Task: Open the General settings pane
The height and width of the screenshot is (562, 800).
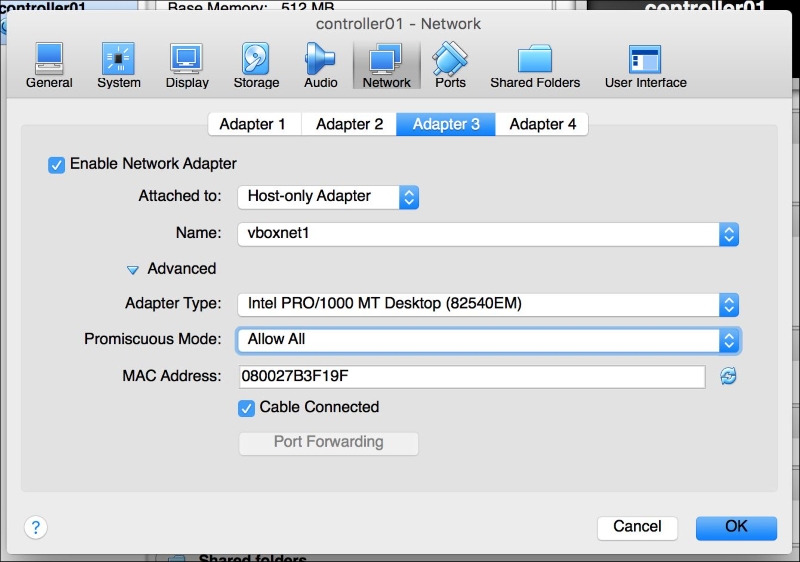Action: pos(49,65)
